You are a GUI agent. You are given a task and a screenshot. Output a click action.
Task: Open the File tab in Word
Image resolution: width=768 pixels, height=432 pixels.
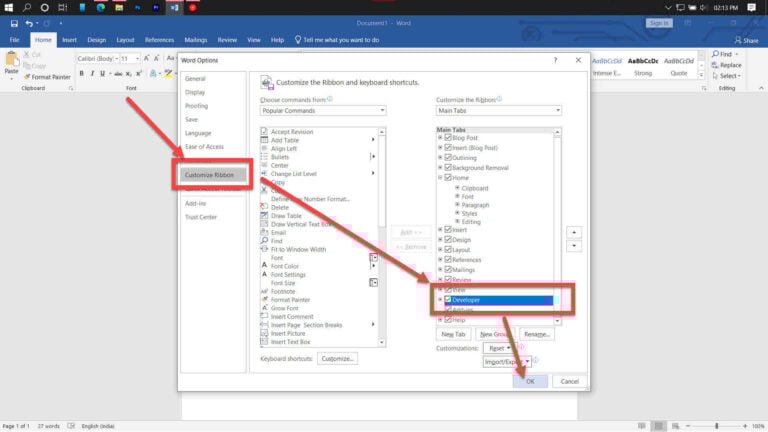15,40
